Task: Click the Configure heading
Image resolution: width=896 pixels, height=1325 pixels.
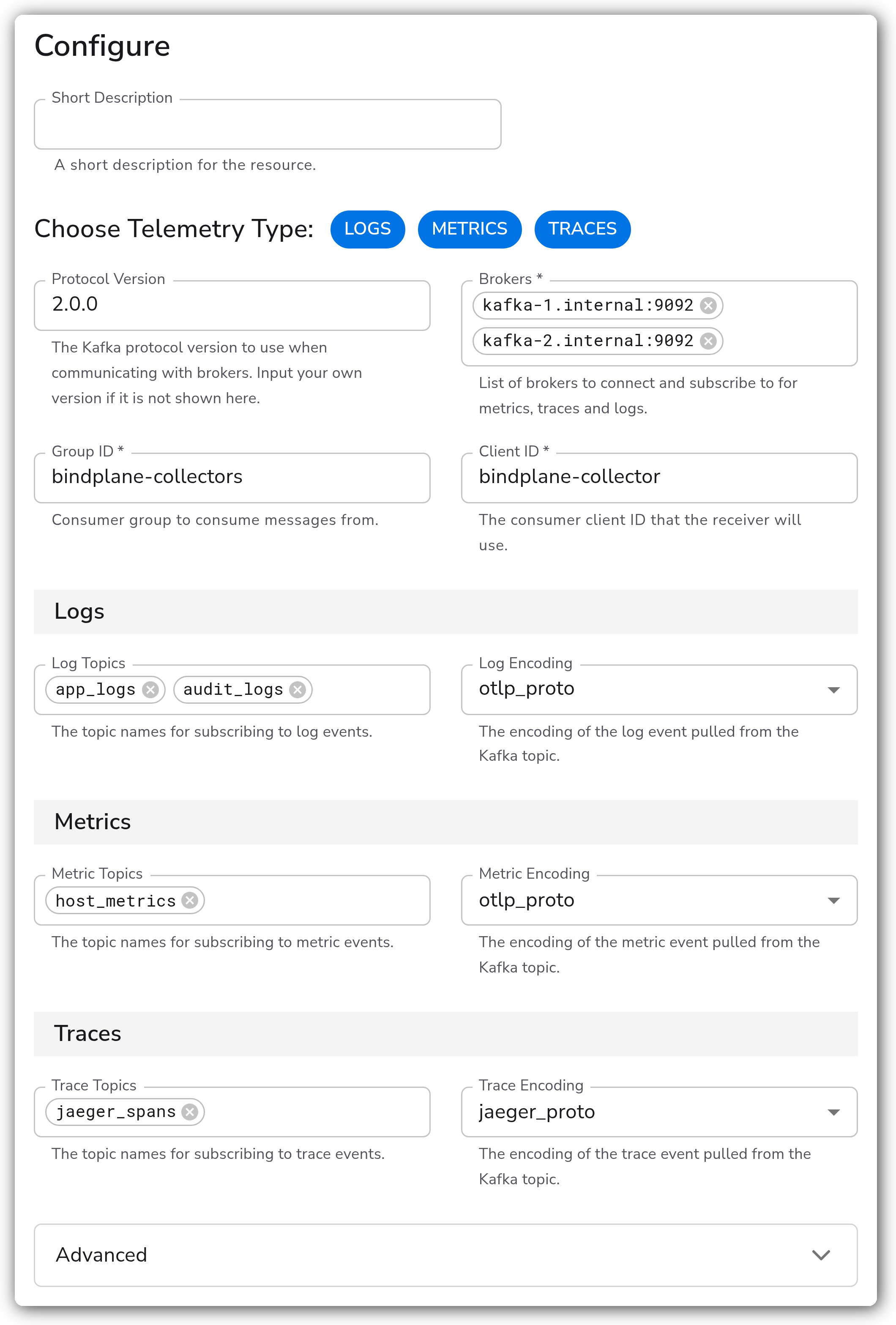Action: pyautogui.click(x=103, y=46)
